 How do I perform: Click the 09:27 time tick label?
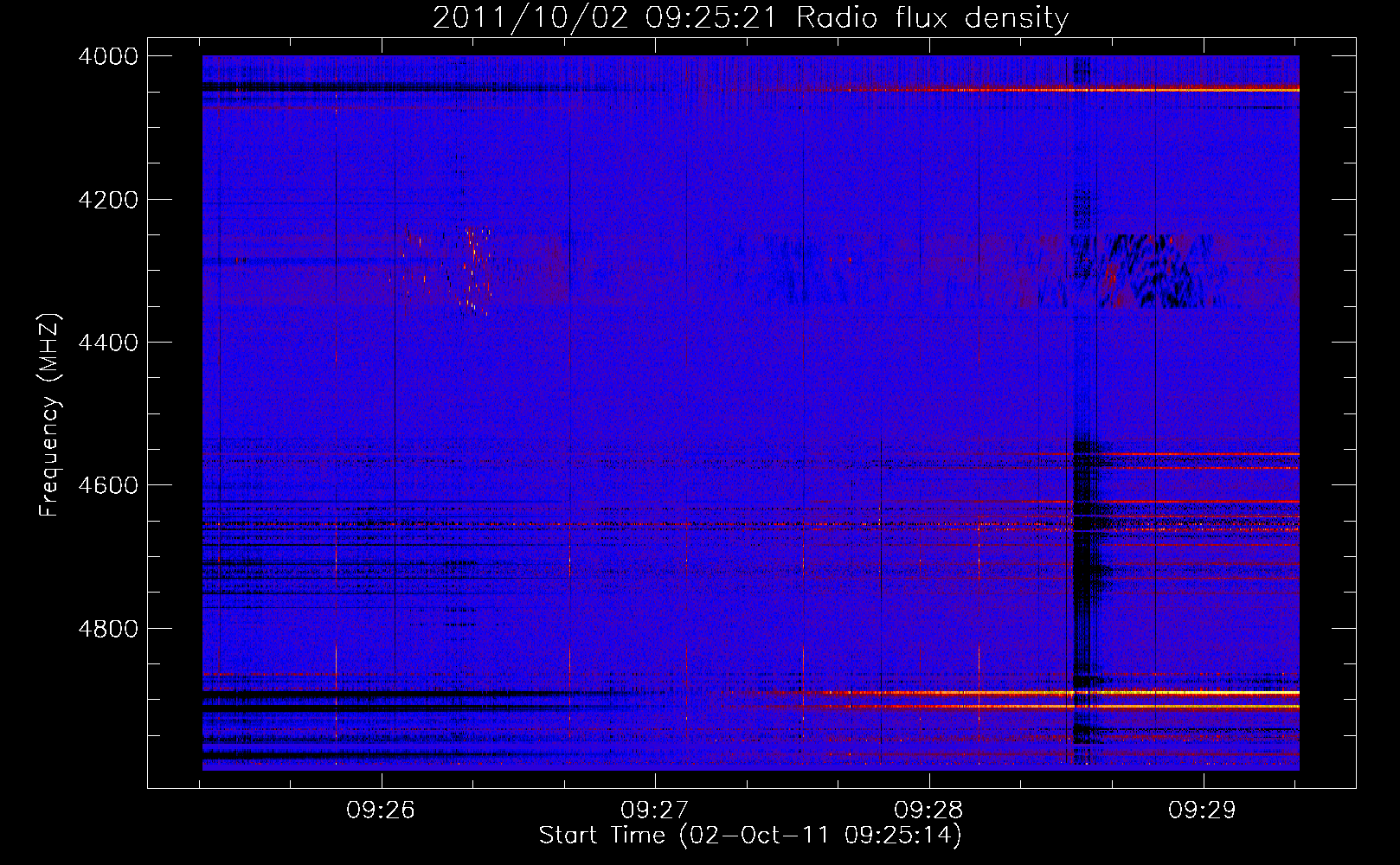[655, 811]
